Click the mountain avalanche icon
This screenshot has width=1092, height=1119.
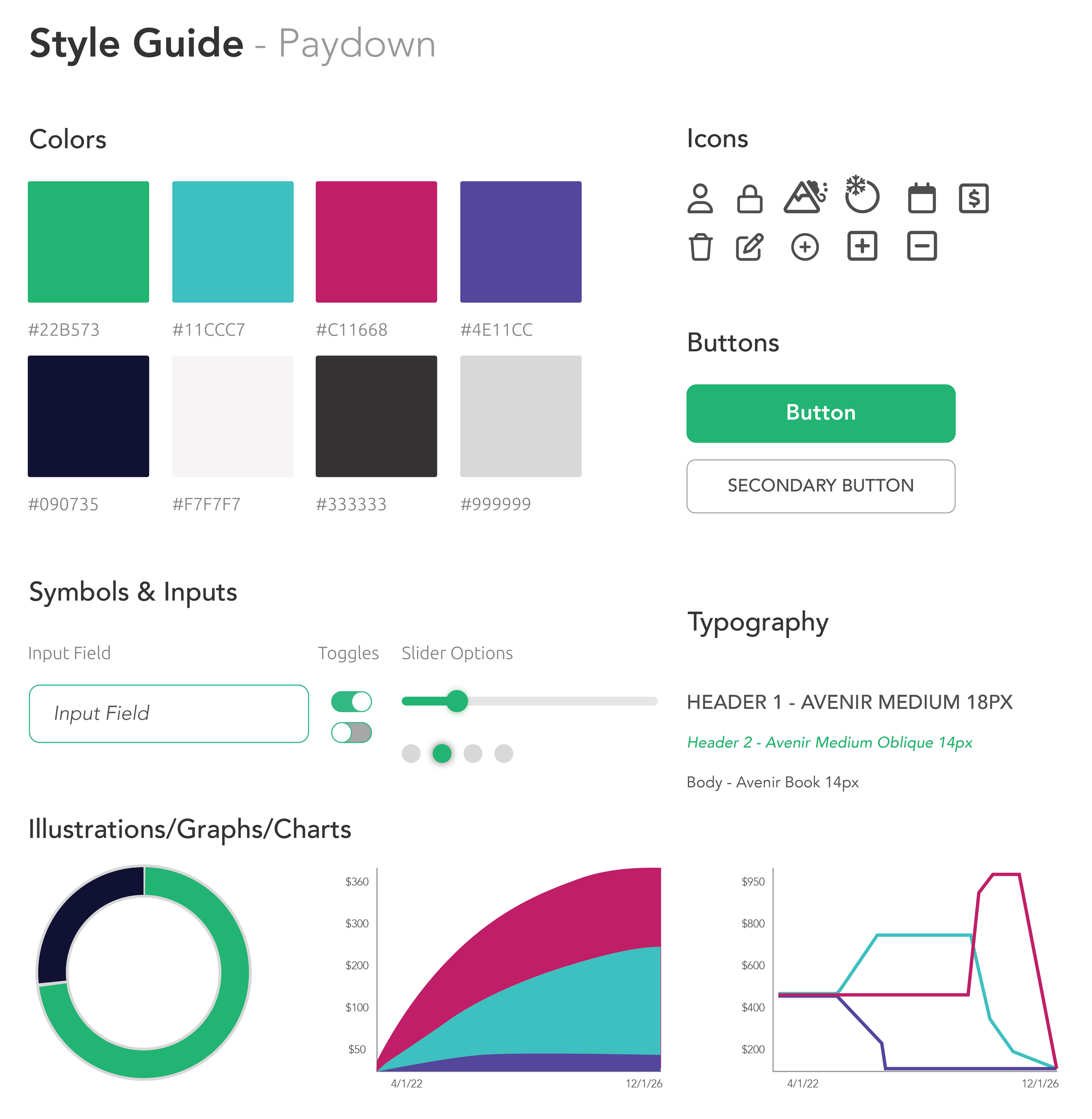click(x=805, y=196)
